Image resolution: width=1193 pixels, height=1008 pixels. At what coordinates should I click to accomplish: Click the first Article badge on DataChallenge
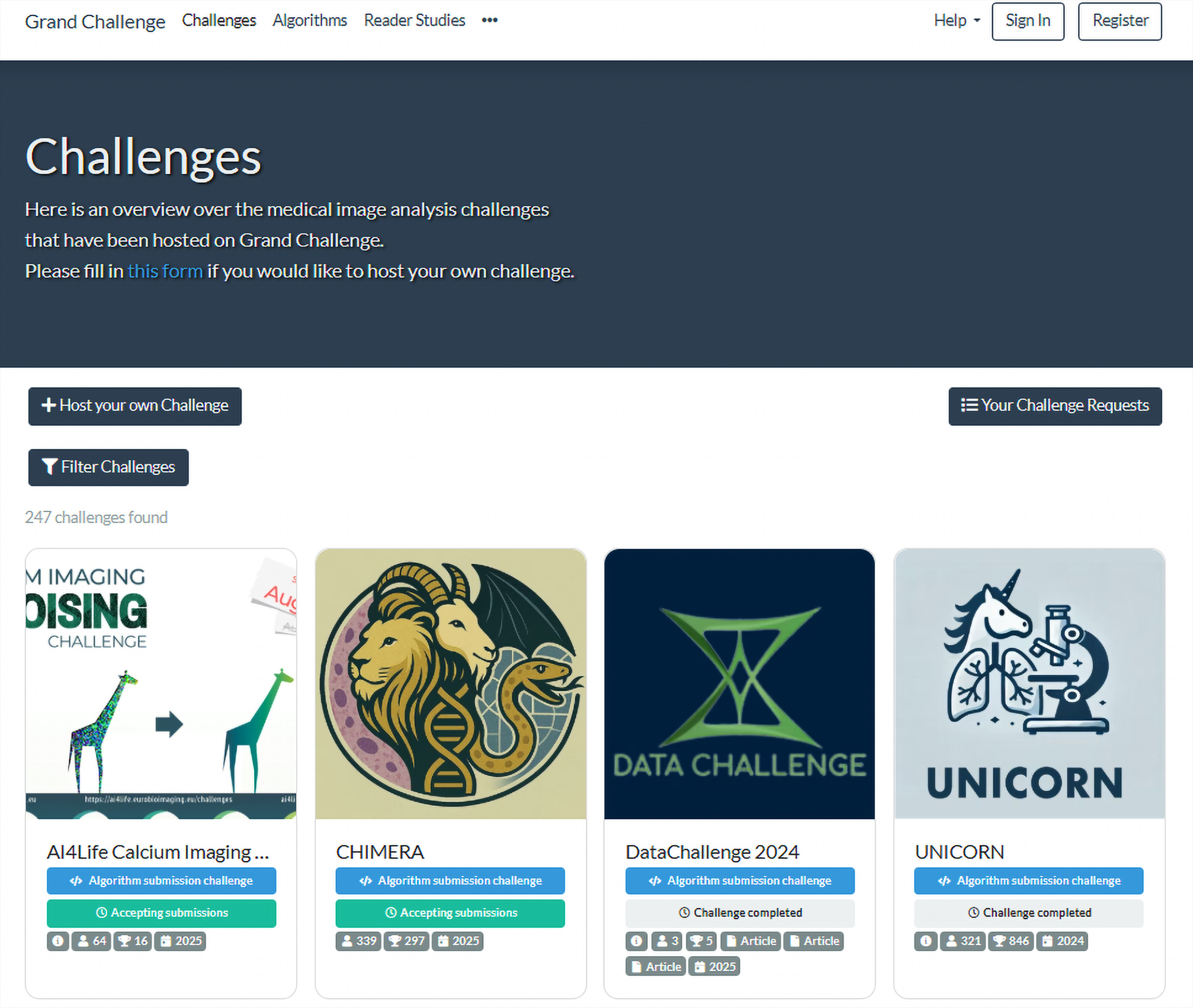(x=751, y=940)
